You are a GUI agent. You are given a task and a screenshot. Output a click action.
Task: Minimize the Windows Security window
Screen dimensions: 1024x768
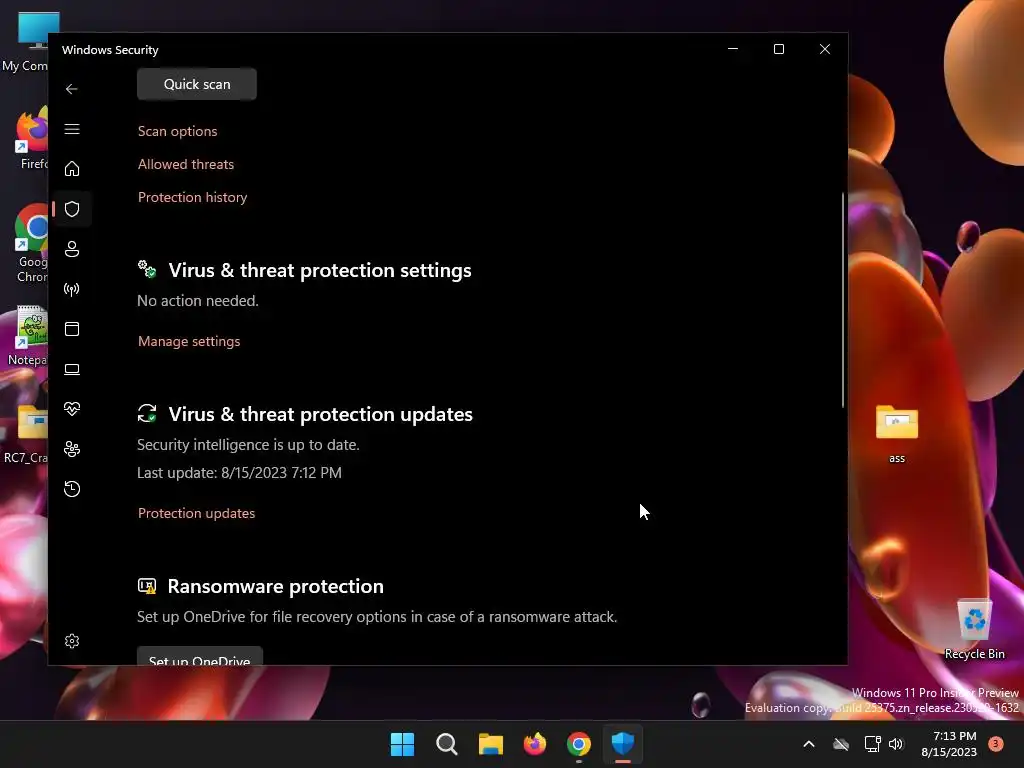[733, 49]
